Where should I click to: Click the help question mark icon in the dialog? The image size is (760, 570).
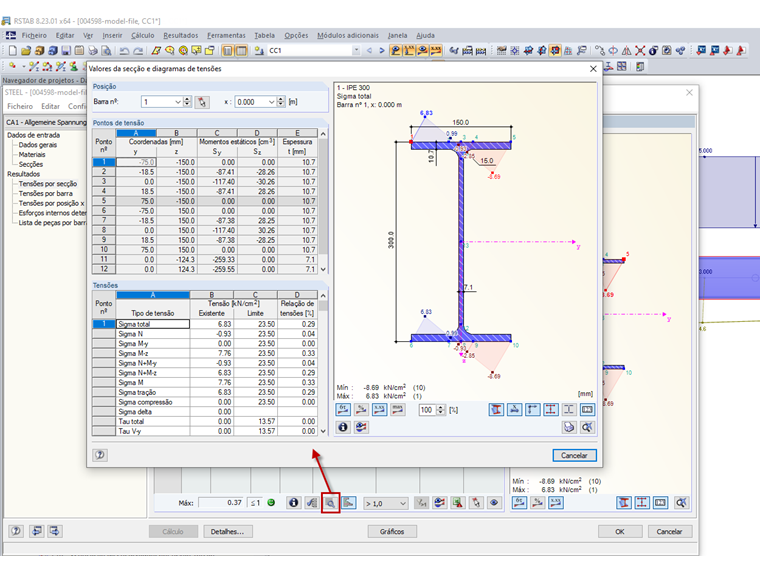pos(100,455)
